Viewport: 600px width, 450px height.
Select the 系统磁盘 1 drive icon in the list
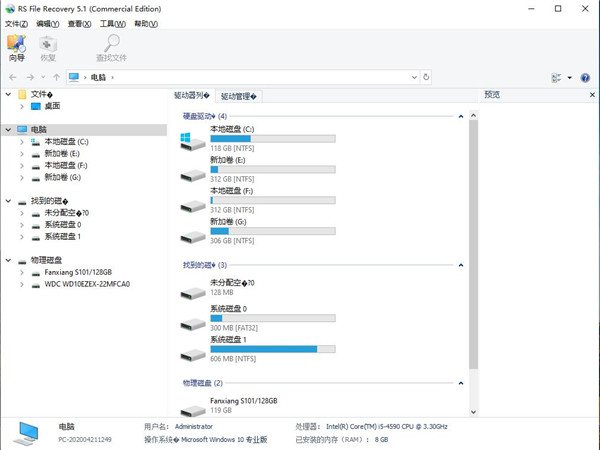[x=192, y=355]
